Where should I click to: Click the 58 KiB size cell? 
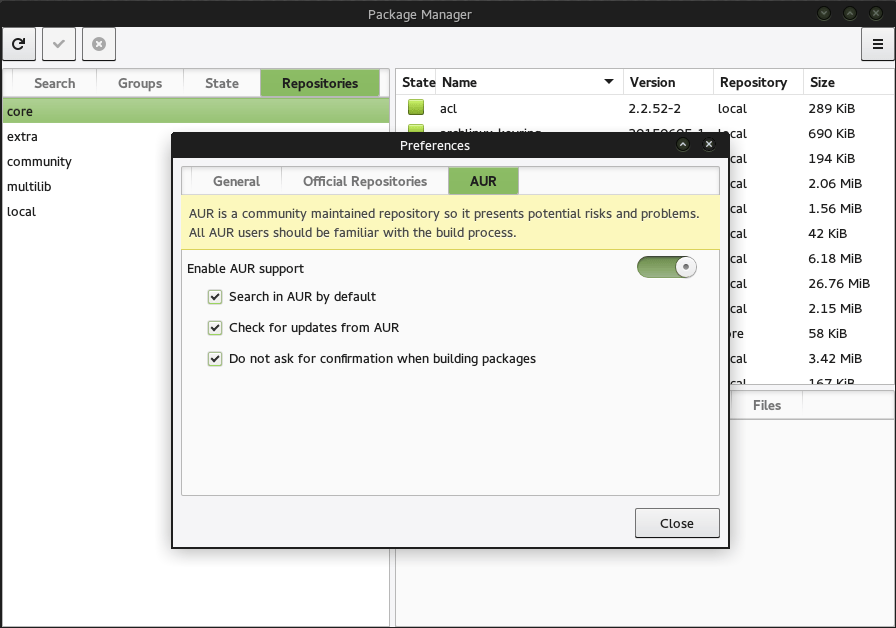coord(827,334)
